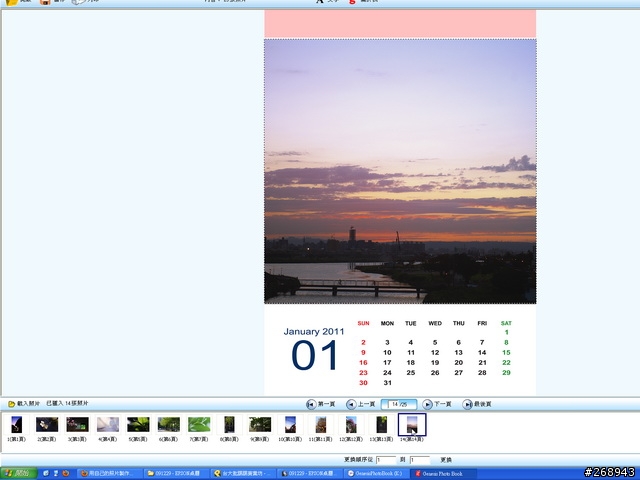Select thumbnail 9 (第9頁)
This screenshot has height=480, width=640.
[260, 424]
